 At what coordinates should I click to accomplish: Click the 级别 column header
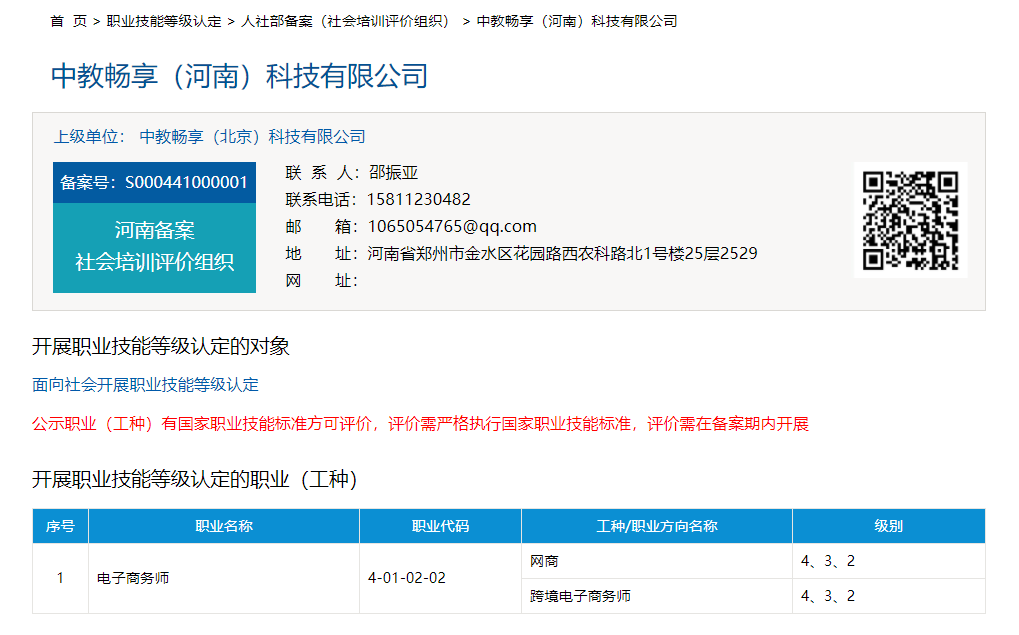[888, 526]
